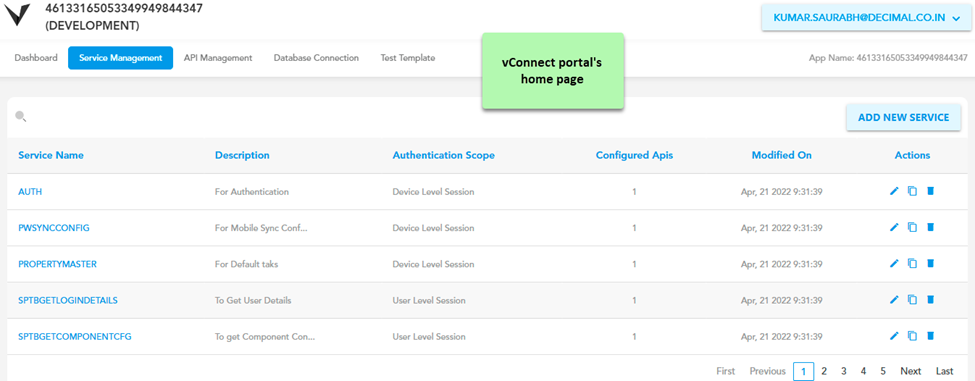The image size is (975, 381).
Task: Open the PROPERTYMASTER service link
Action: click(57, 264)
